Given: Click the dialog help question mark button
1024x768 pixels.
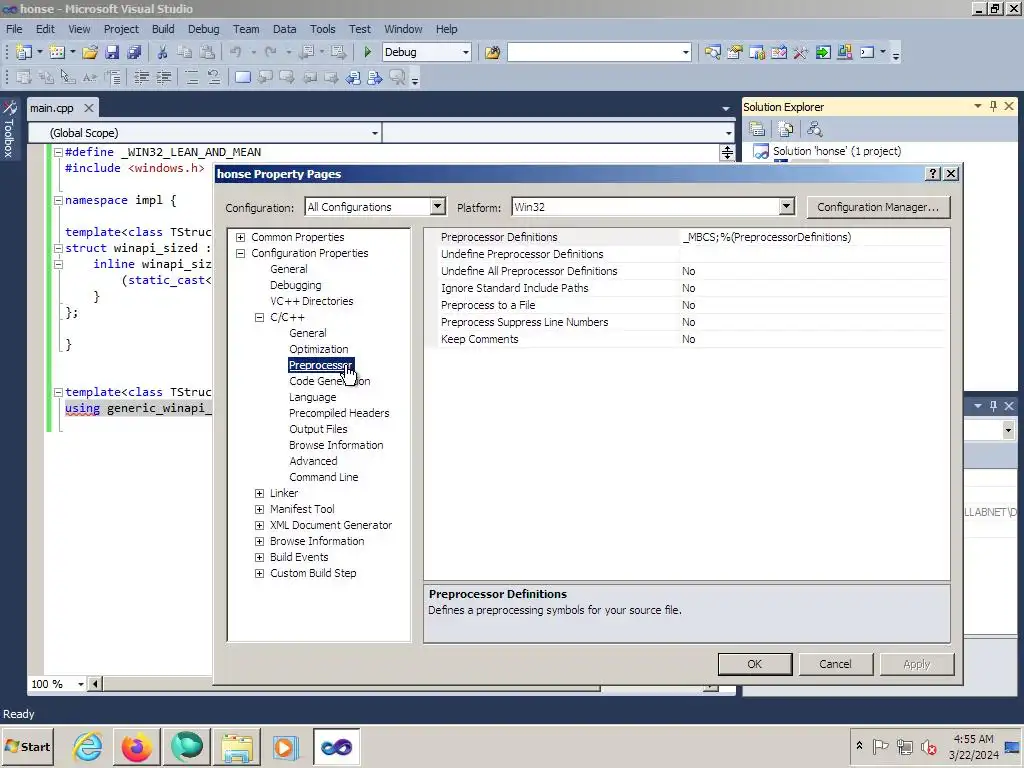Looking at the screenshot, I should (933, 174).
